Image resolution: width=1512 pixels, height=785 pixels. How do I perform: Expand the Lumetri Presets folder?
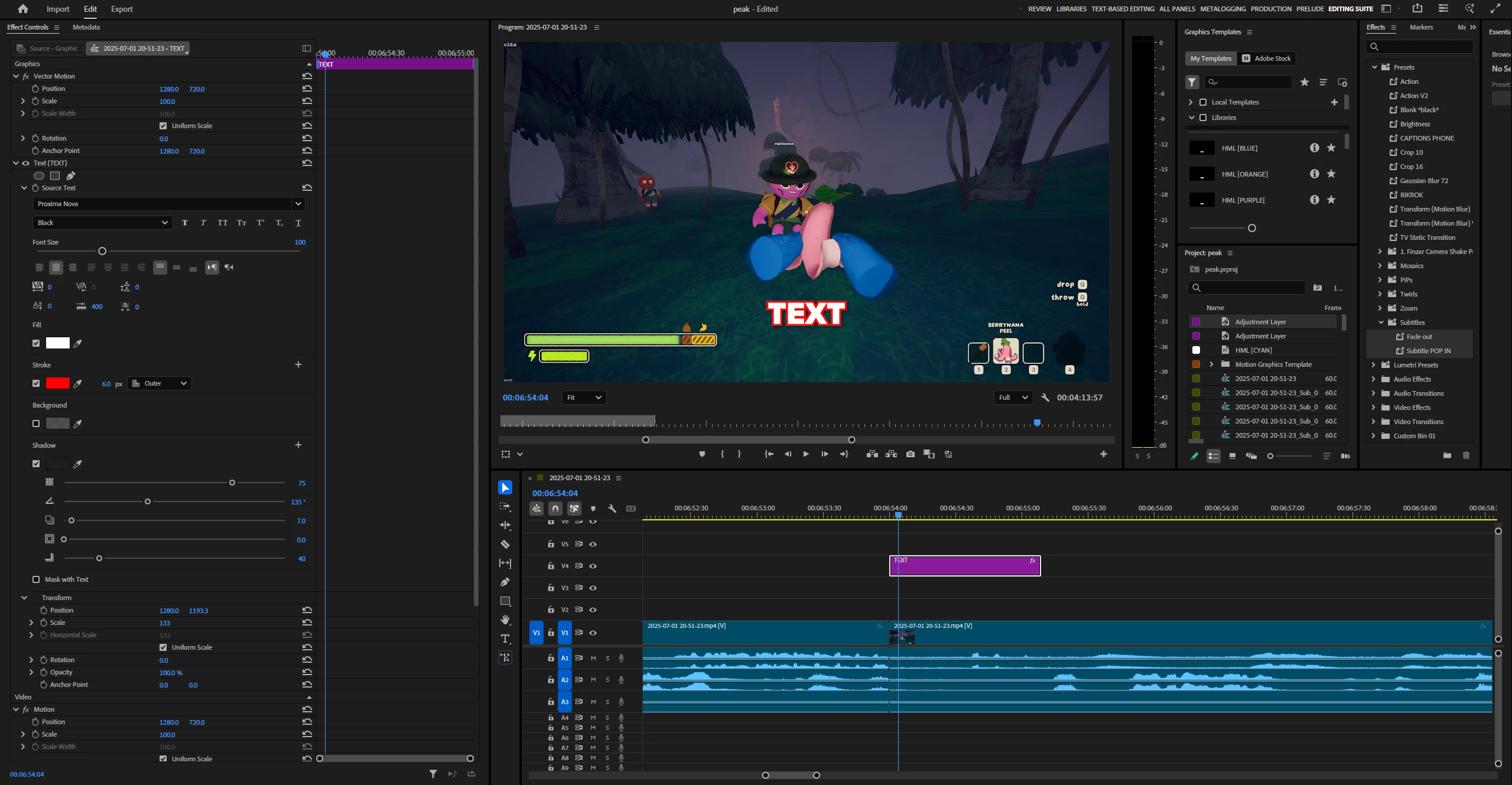click(x=1373, y=365)
